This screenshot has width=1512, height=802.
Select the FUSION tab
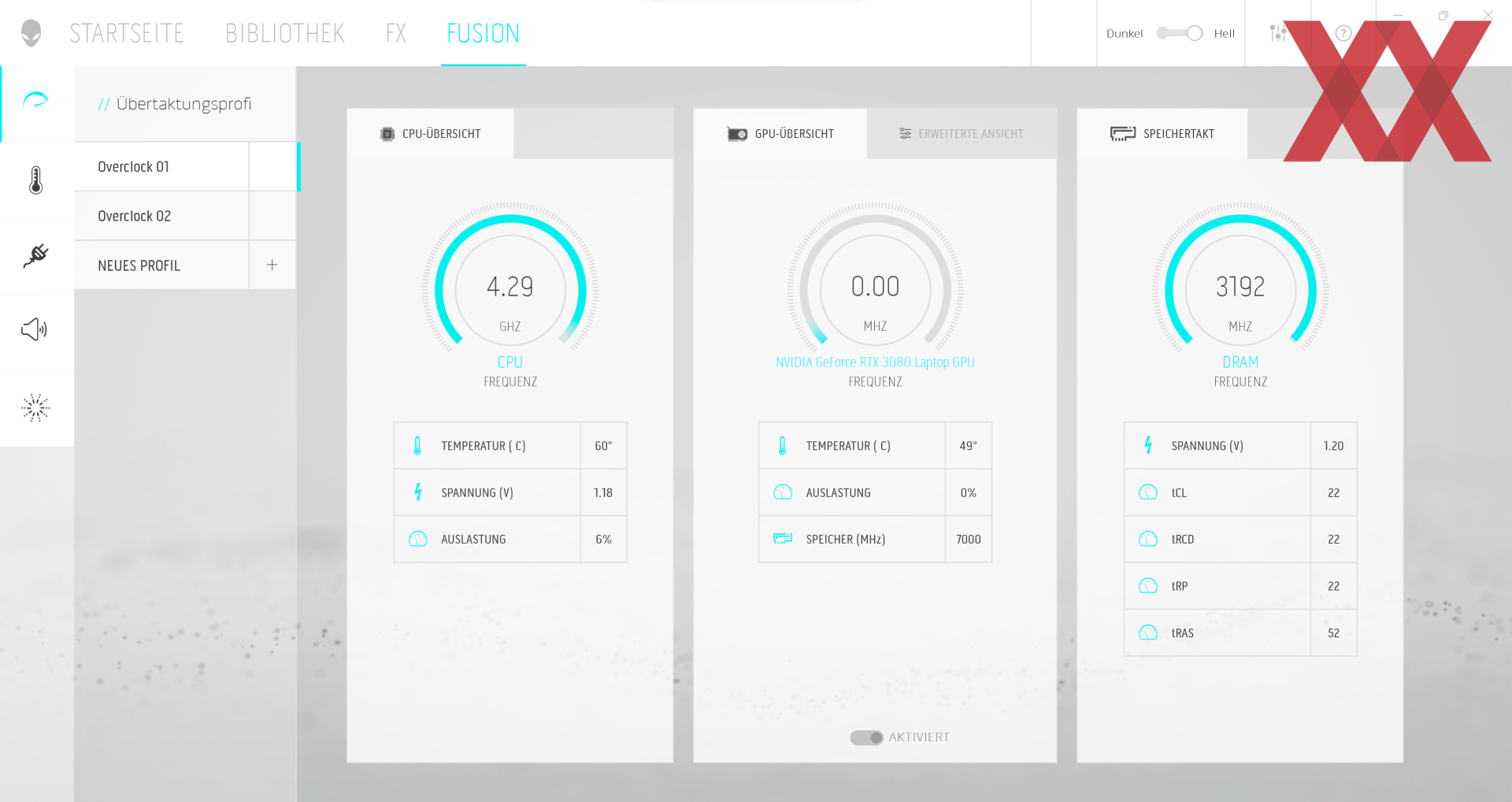[x=484, y=33]
